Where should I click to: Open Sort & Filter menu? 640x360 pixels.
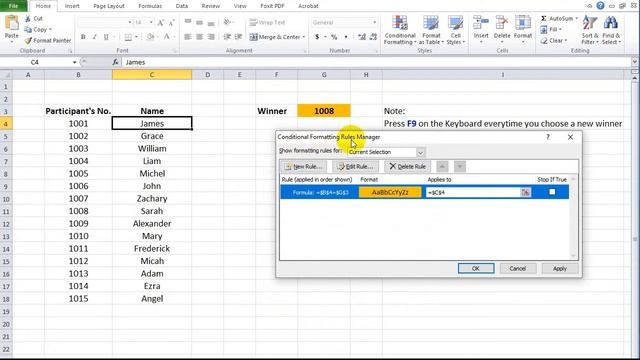590,30
